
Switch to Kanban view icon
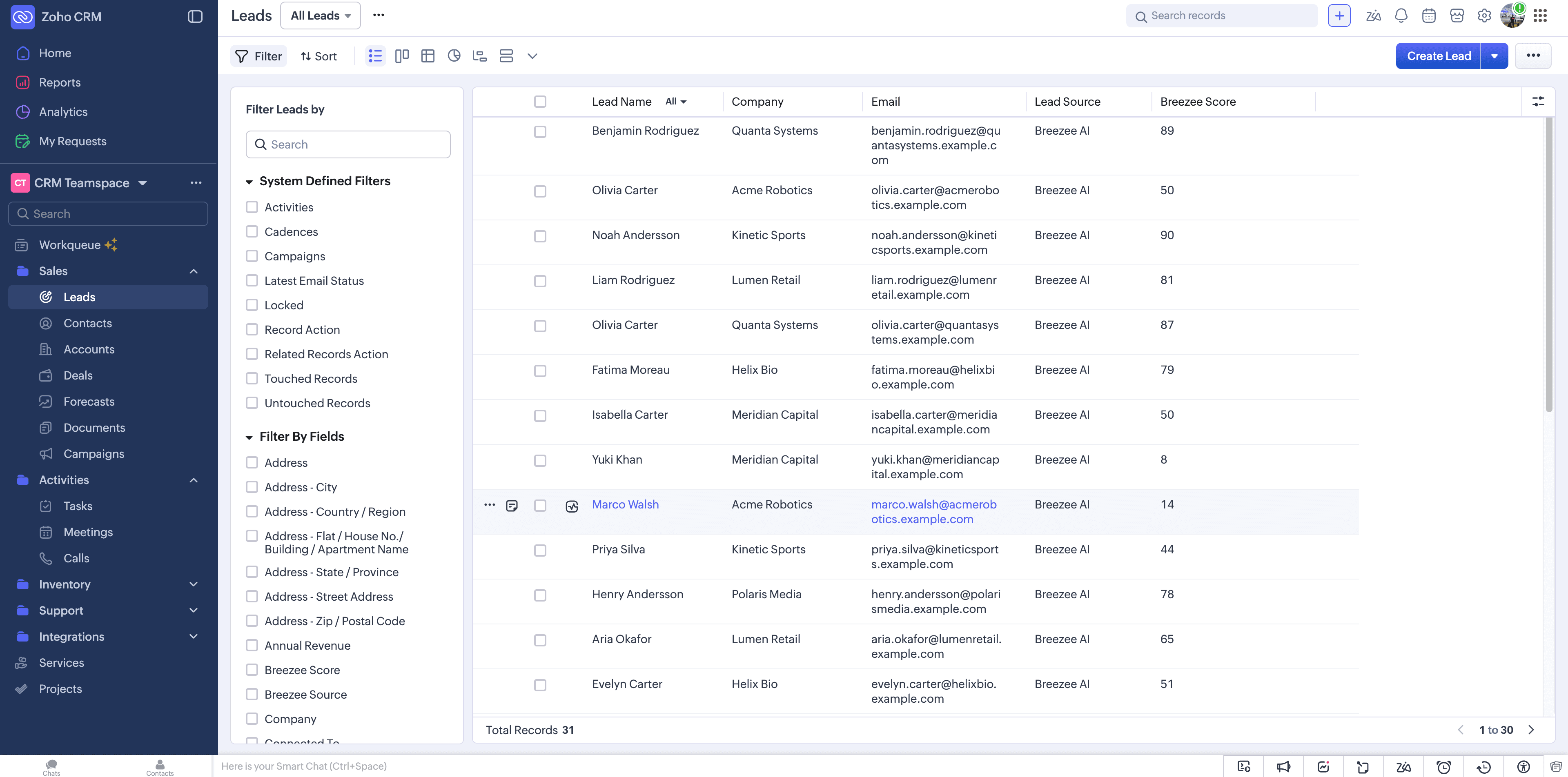402,56
